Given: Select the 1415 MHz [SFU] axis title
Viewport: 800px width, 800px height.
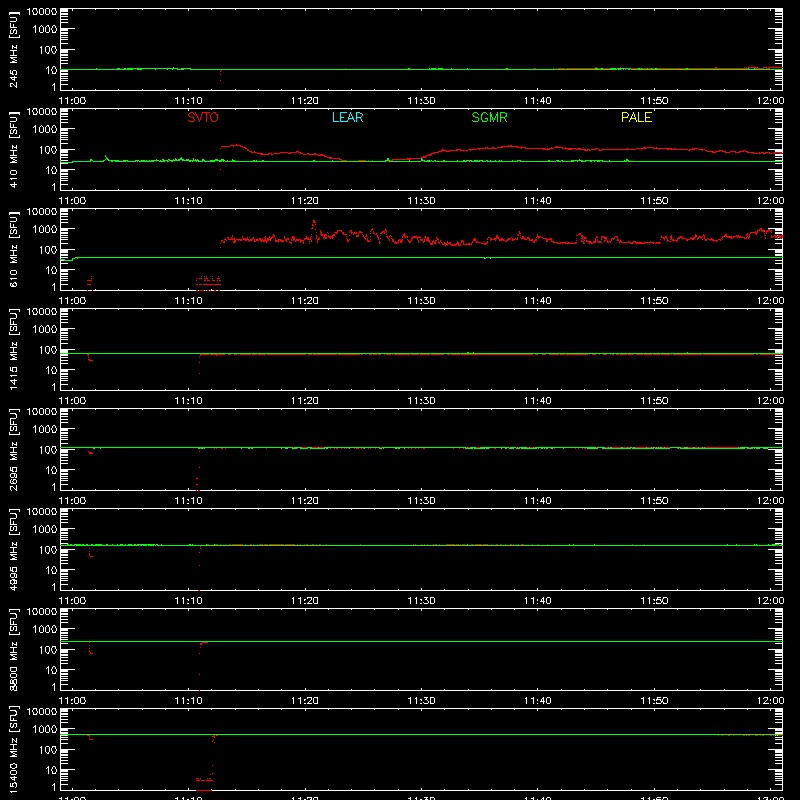Looking at the screenshot, I should 14,349.
